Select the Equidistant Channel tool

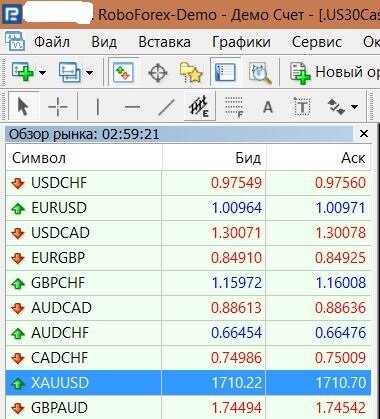click(199, 107)
